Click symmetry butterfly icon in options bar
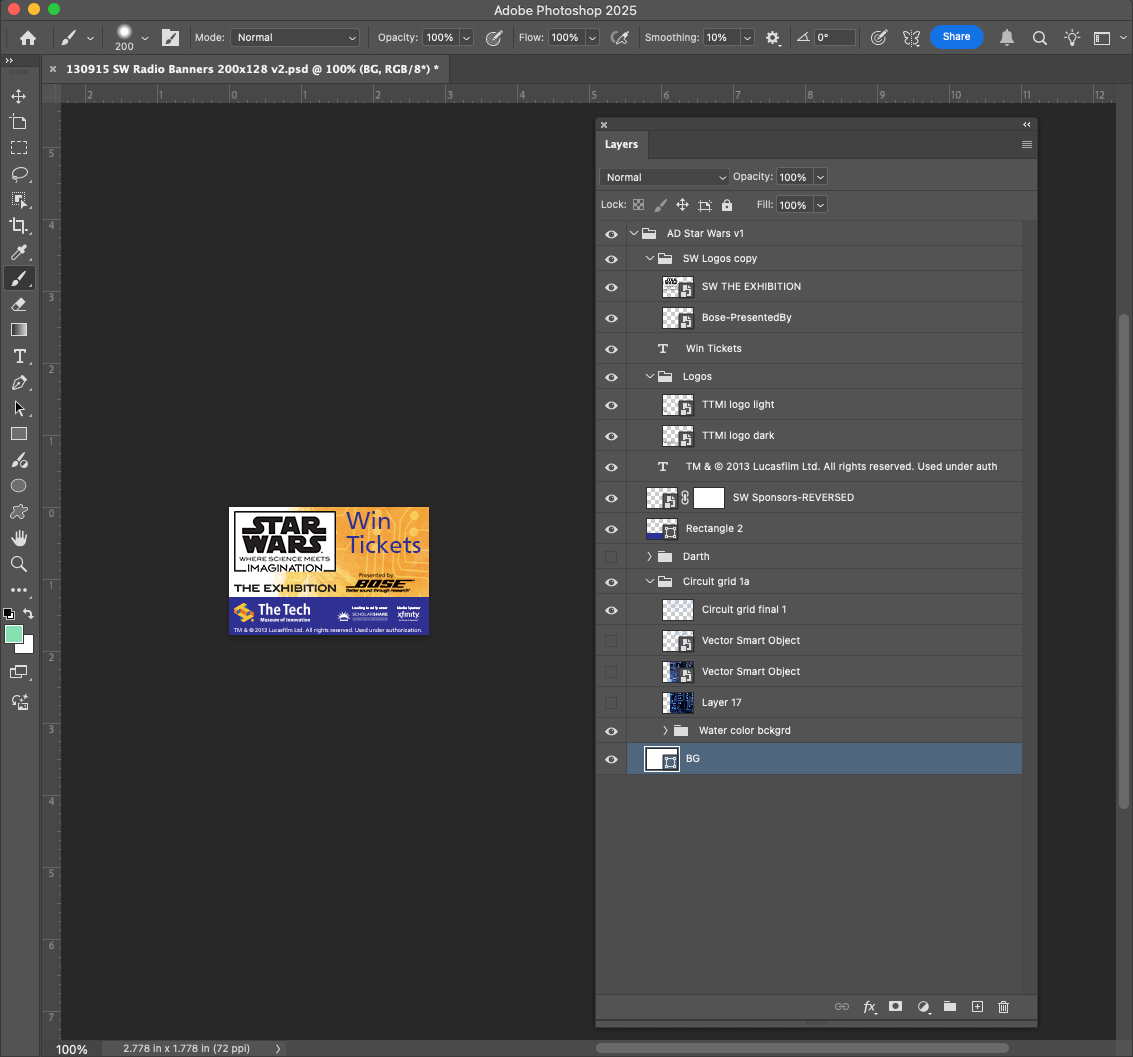The image size is (1133, 1057). [x=911, y=38]
